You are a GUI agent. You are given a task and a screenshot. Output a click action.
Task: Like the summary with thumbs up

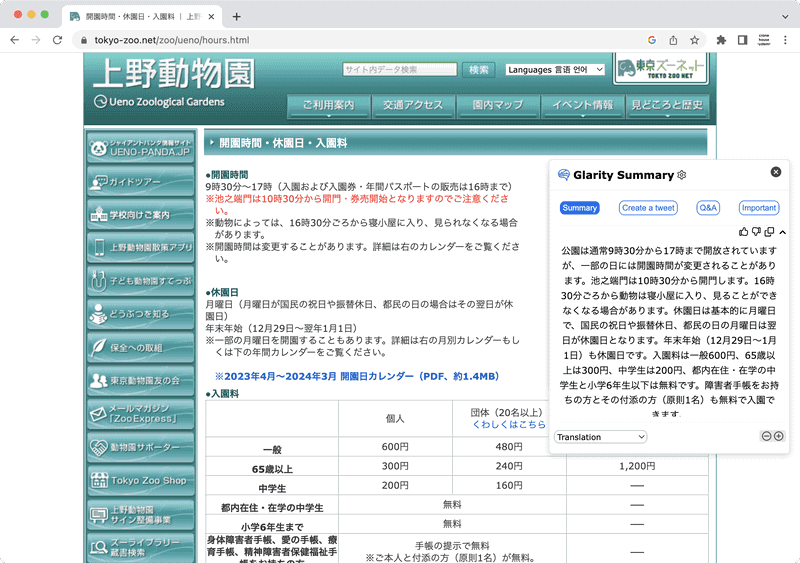743,232
